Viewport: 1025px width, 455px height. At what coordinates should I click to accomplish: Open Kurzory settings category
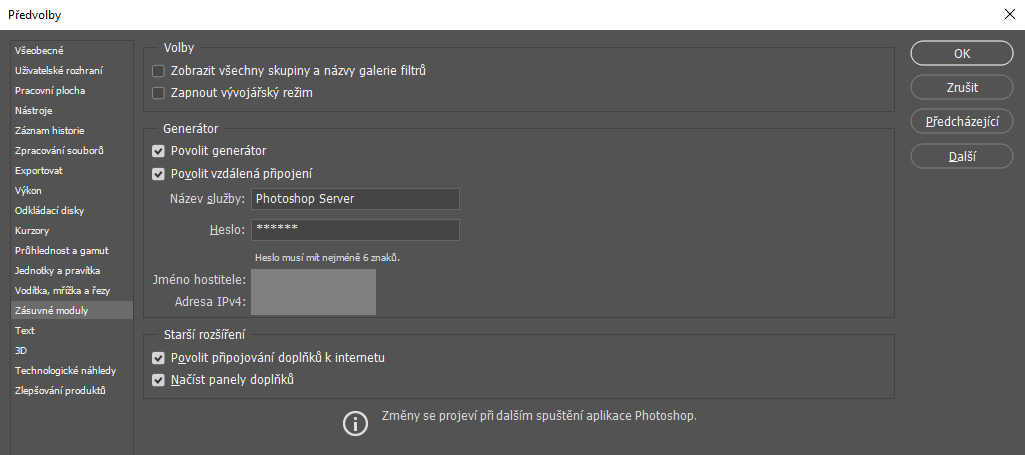click(32, 230)
